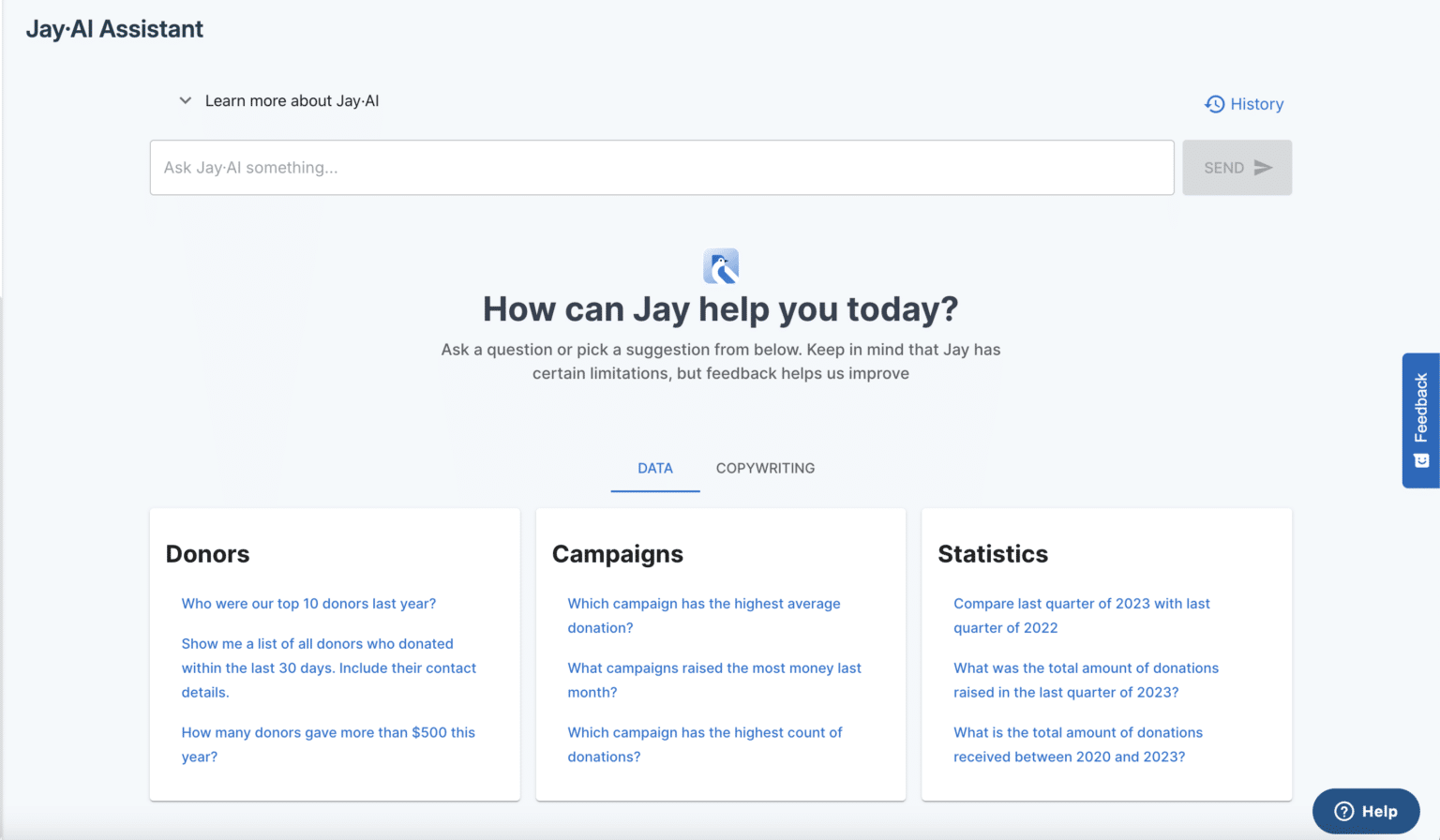The image size is (1440, 840).
Task: Ask total donations raised in last quarter of 2023
Action: coord(1086,680)
